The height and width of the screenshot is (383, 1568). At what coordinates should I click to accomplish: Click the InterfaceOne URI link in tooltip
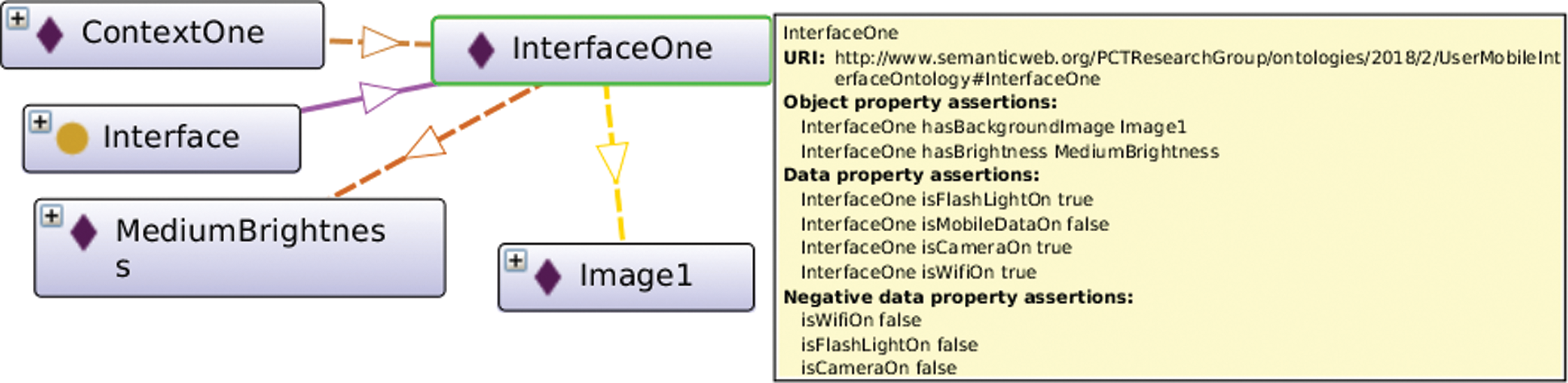(1198, 68)
